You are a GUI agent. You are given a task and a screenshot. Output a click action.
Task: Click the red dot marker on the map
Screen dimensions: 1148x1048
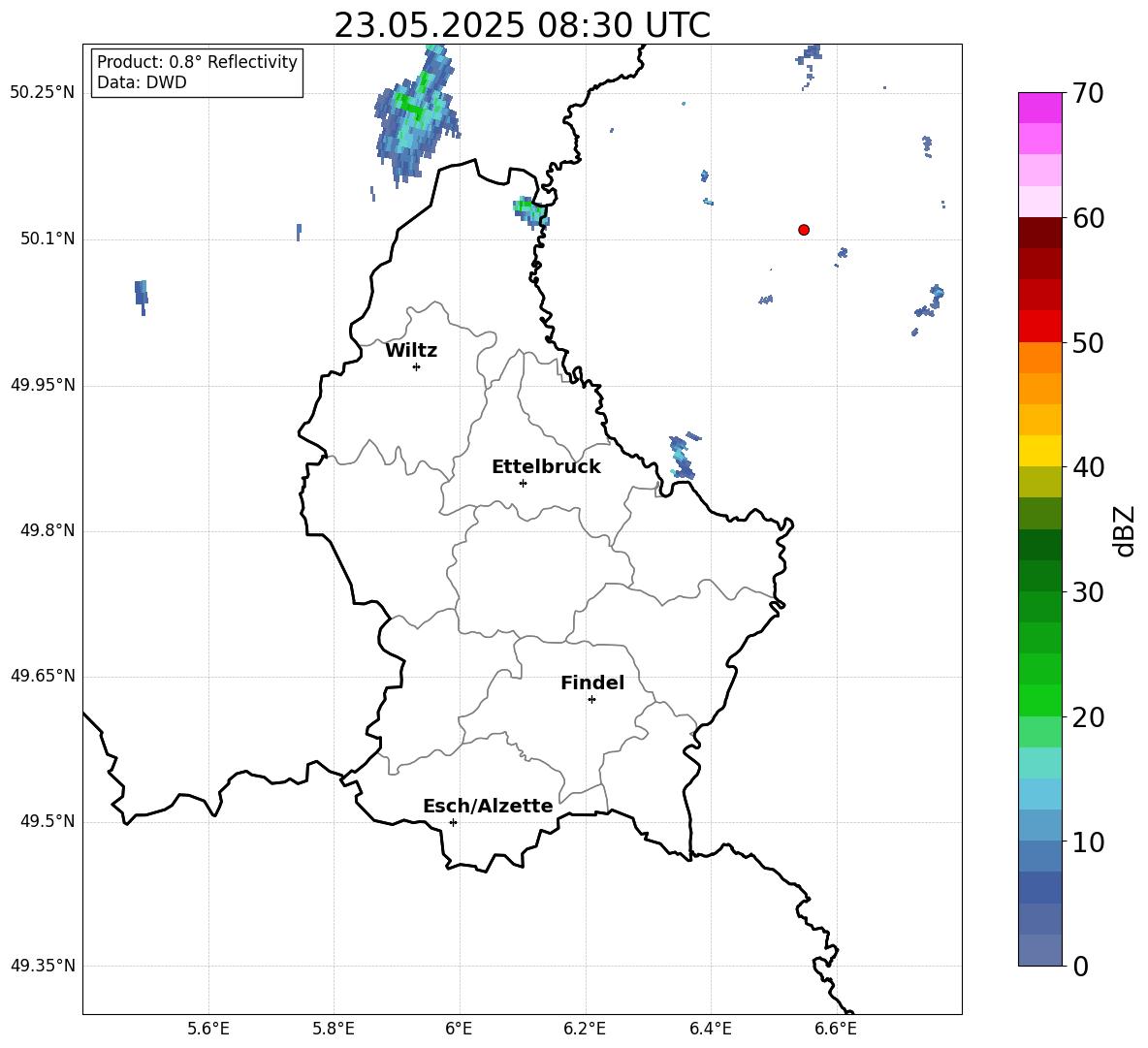[x=803, y=230]
